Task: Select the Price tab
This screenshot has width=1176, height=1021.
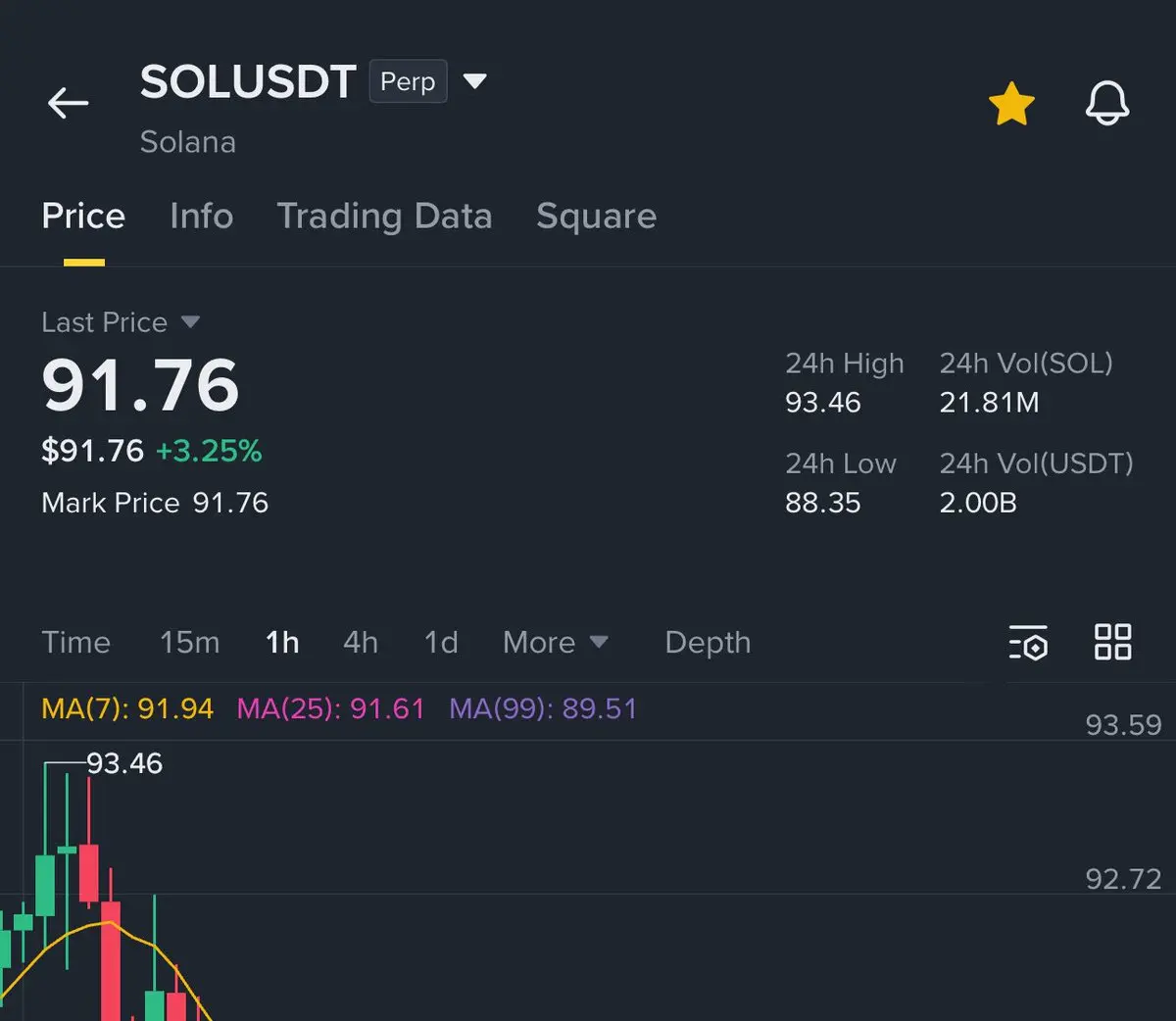Action: [x=83, y=217]
